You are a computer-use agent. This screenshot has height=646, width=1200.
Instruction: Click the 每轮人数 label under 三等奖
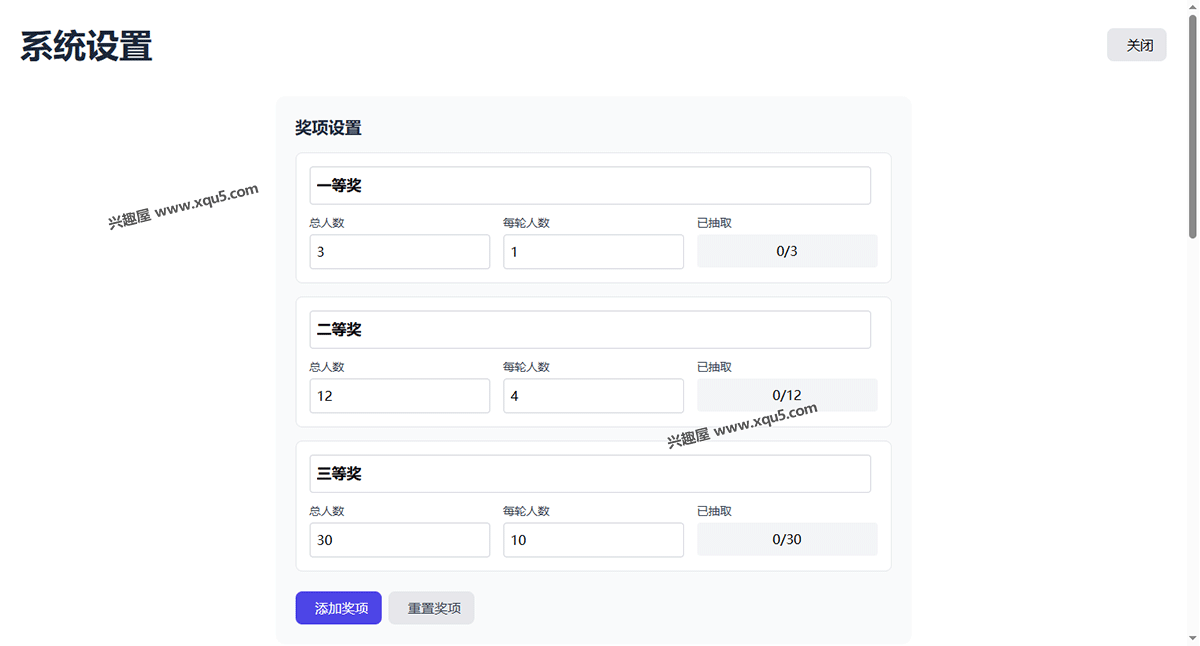(x=526, y=511)
